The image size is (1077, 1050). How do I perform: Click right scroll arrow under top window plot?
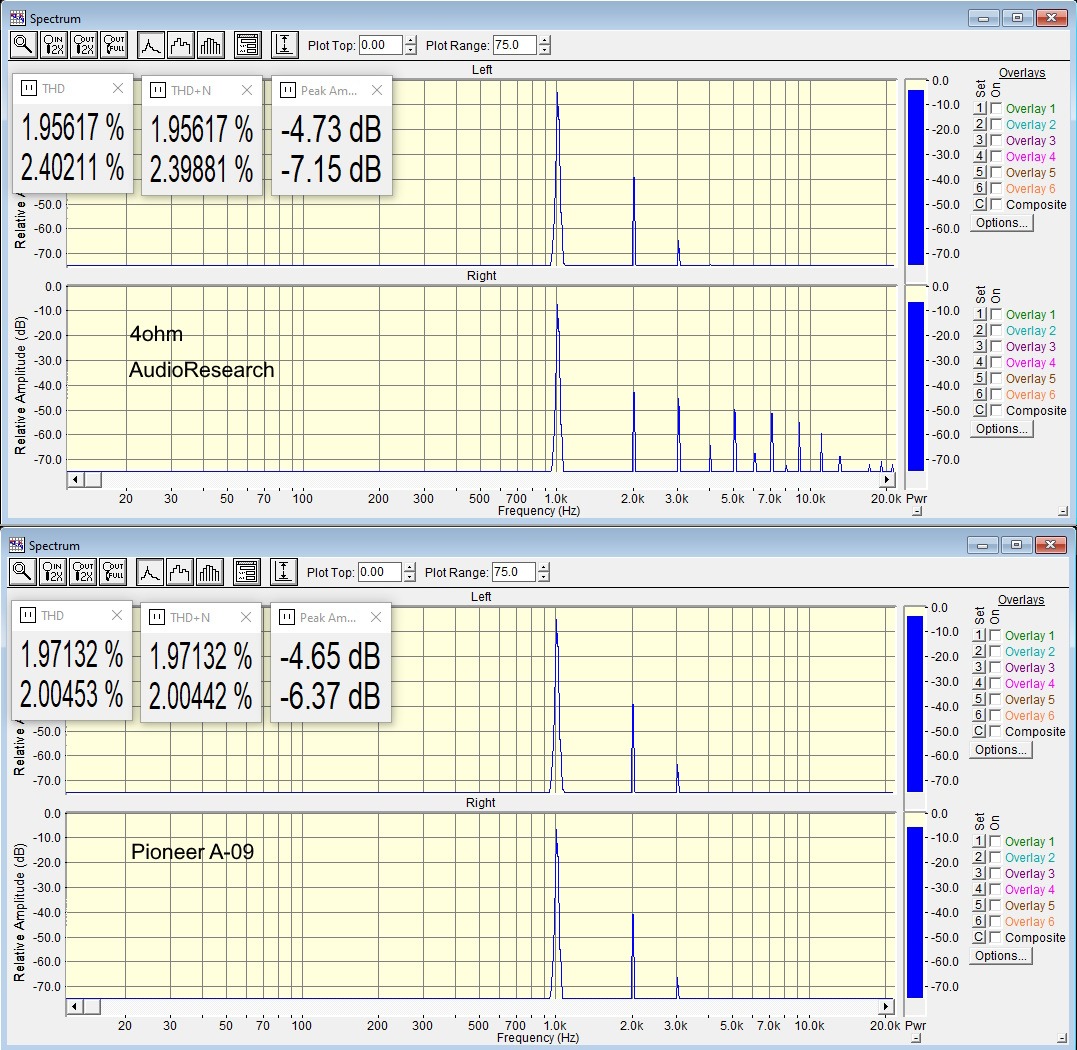887,479
